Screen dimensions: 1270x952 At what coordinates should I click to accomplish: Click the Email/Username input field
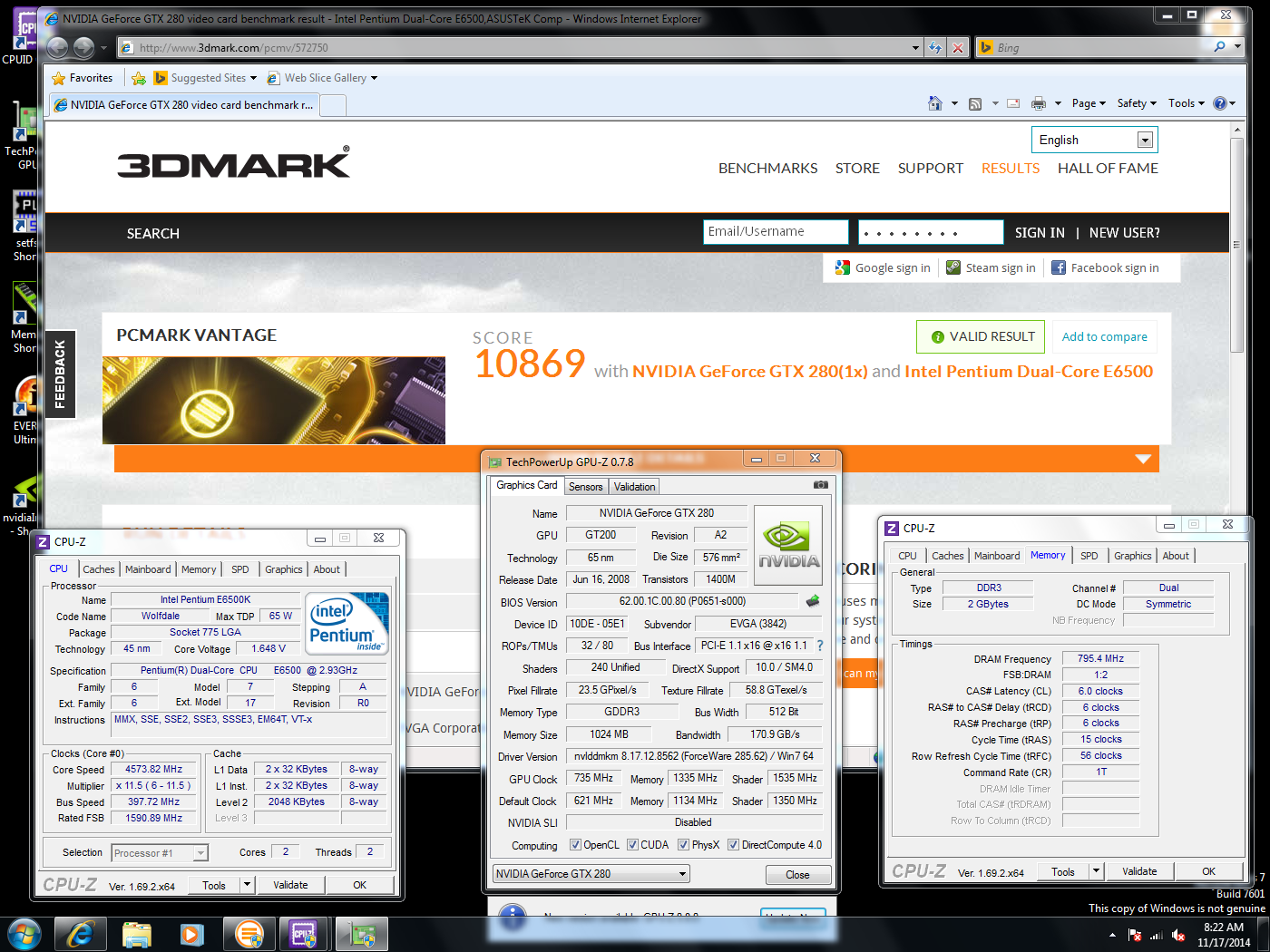tap(776, 232)
